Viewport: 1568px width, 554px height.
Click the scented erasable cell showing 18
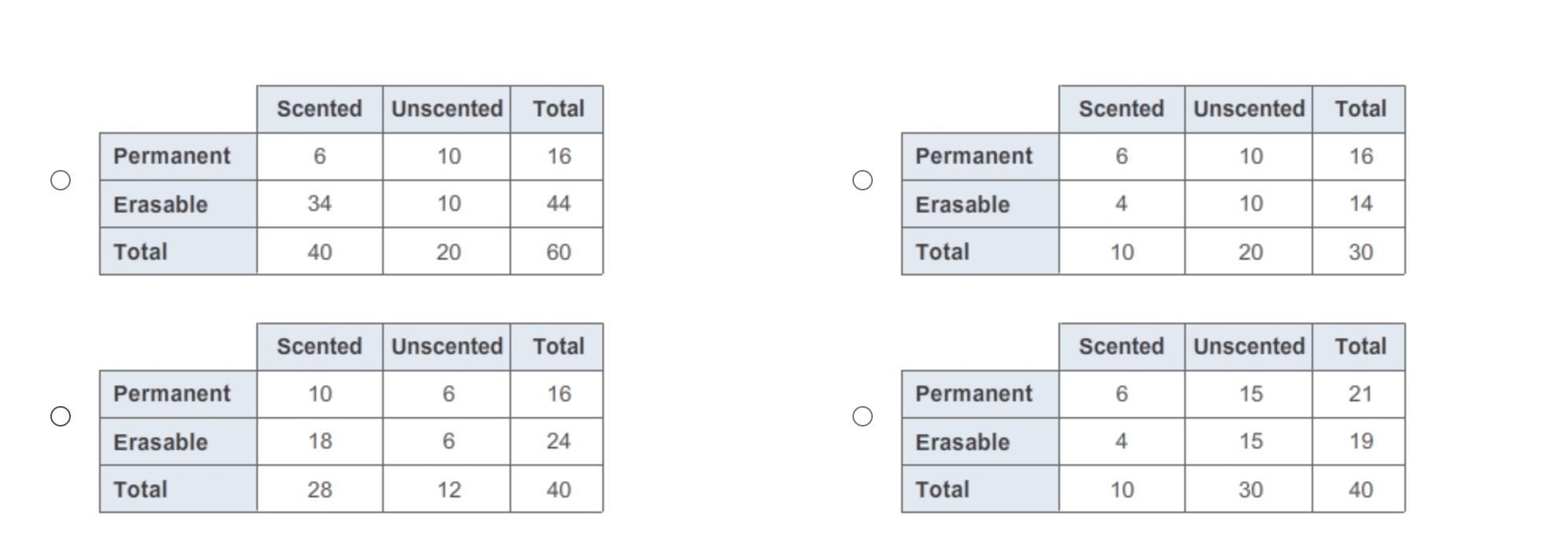point(319,441)
